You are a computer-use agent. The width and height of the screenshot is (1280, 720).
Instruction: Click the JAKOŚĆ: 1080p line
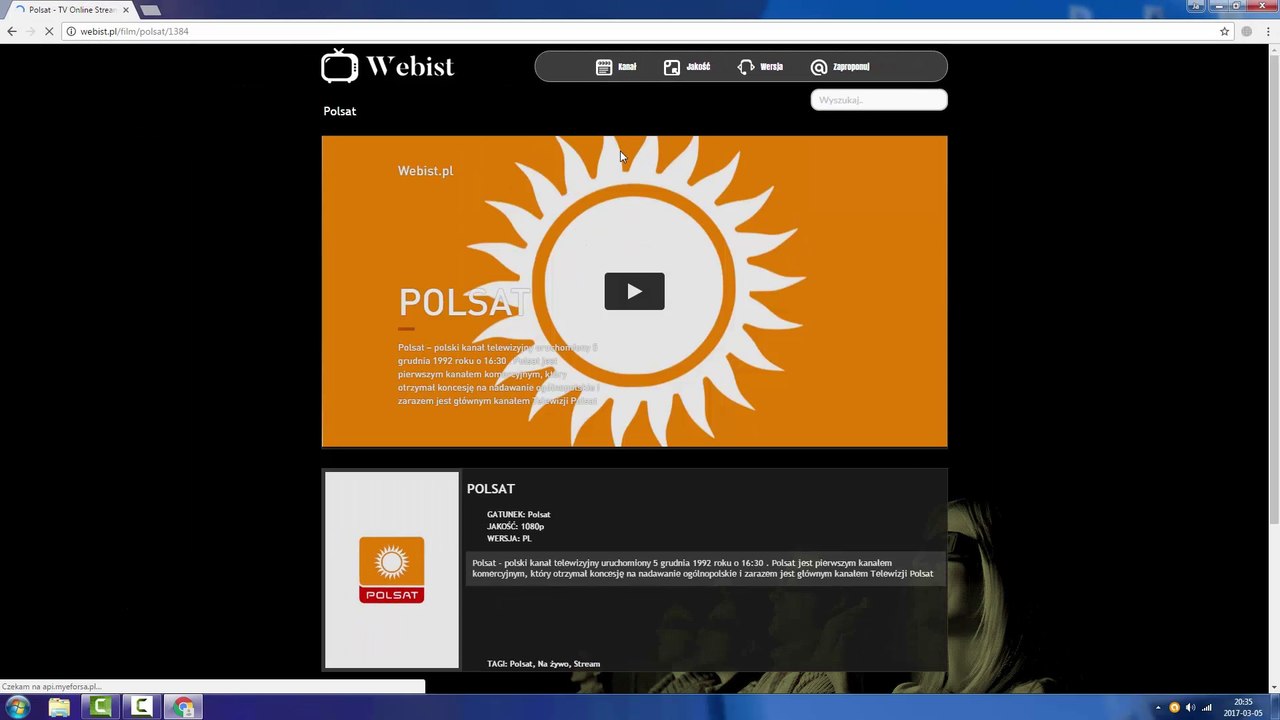516,526
